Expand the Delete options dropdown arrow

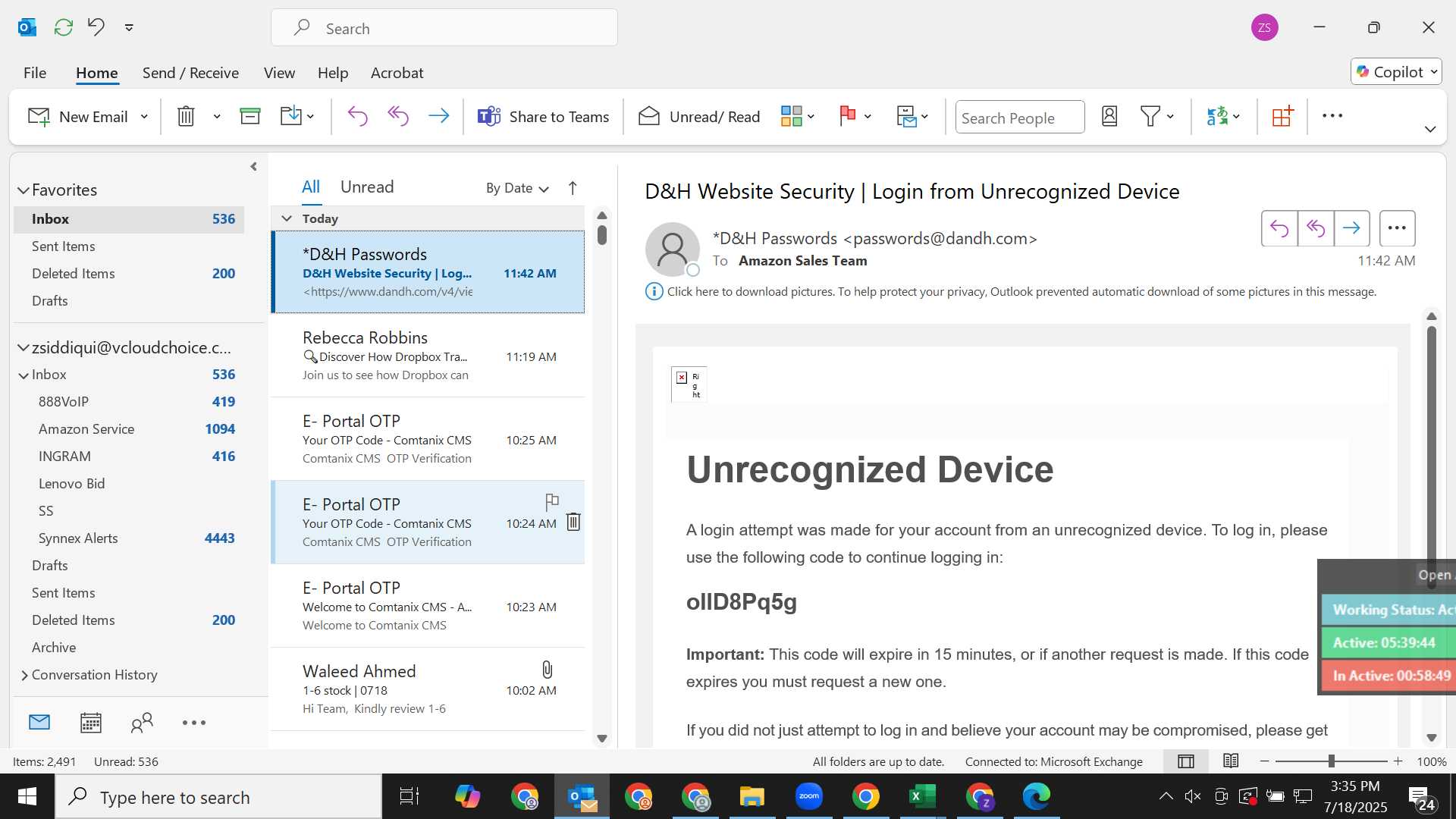tap(216, 118)
